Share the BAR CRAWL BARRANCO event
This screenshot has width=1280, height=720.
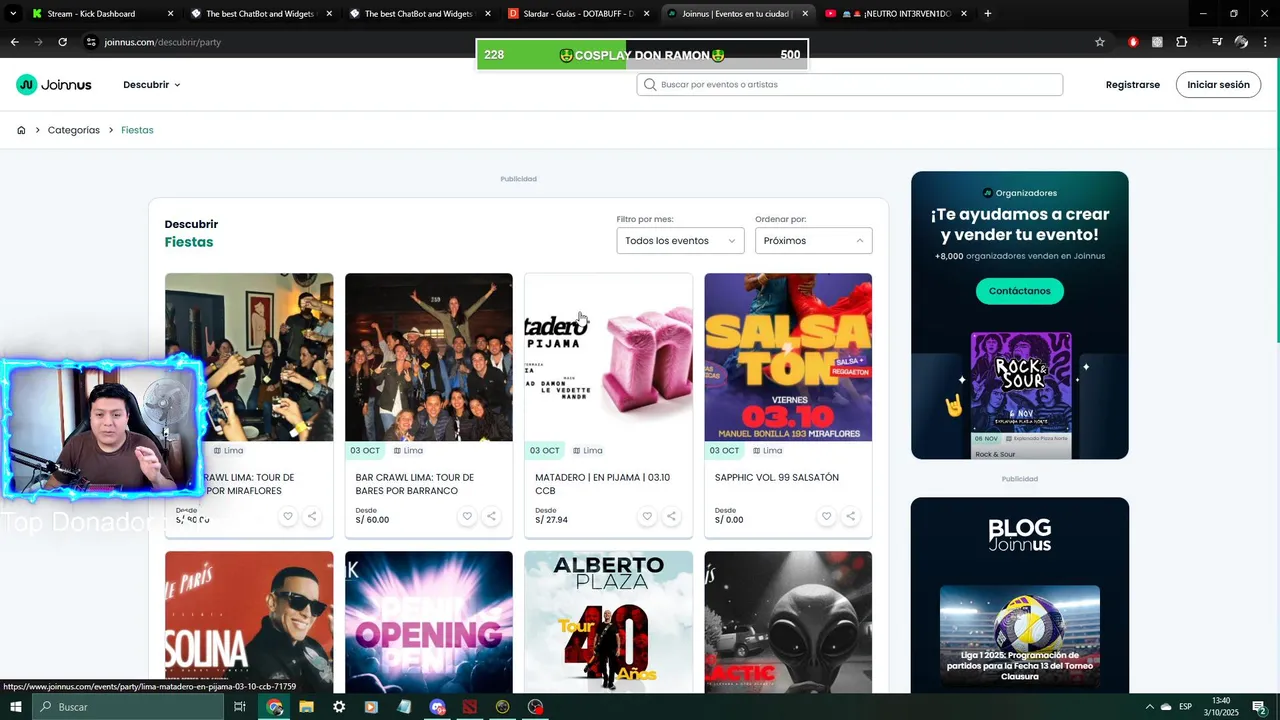tap(491, 516)
